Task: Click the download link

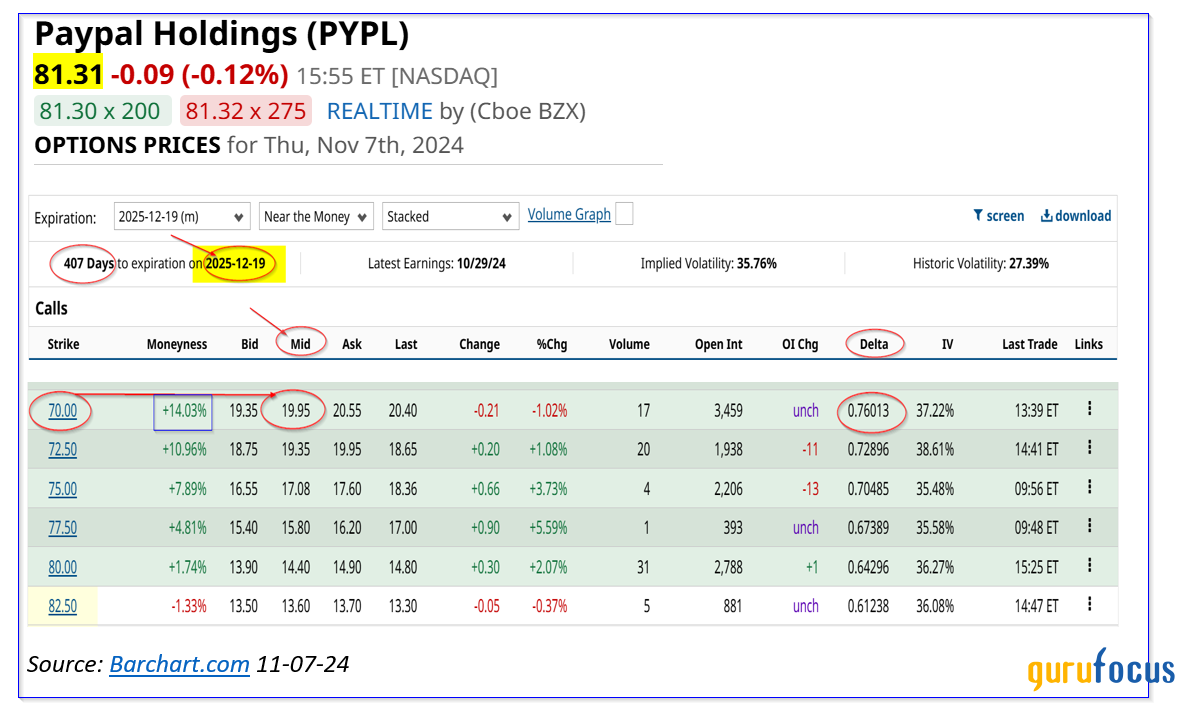Action: [1076, 216]
